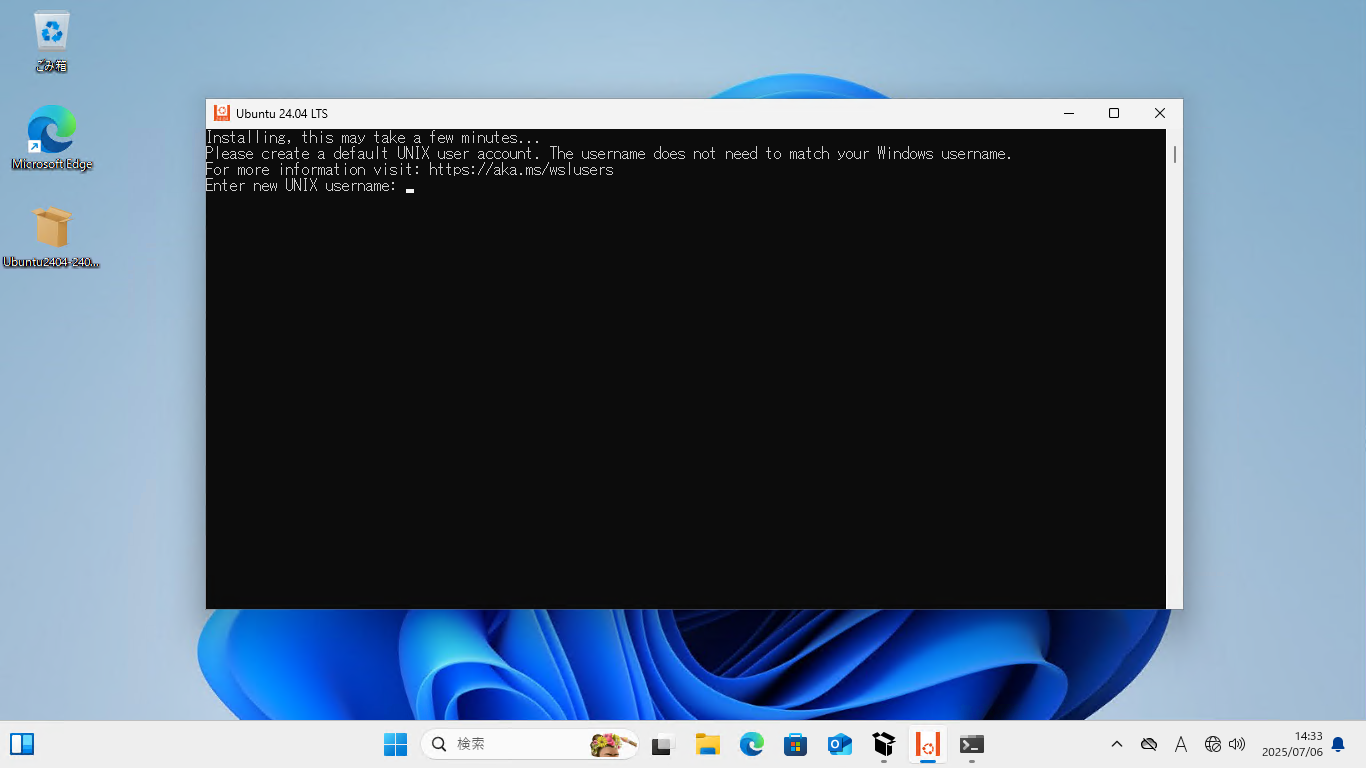Open the volume speaker tray icon
The image size is (1366, 768).
point(1237,744)
